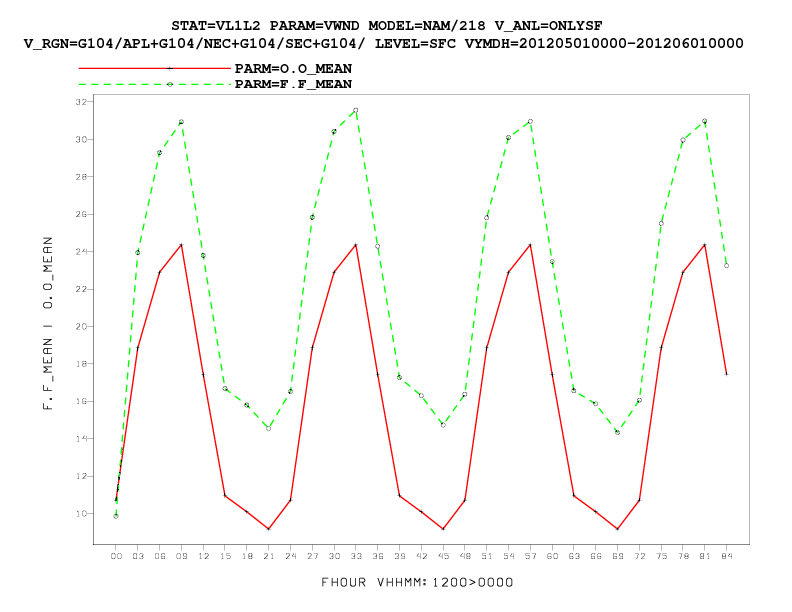This screenshot has height=612, width=792.
Task: Click the x-axis tick label 51
Action: (x=487, y=556)
